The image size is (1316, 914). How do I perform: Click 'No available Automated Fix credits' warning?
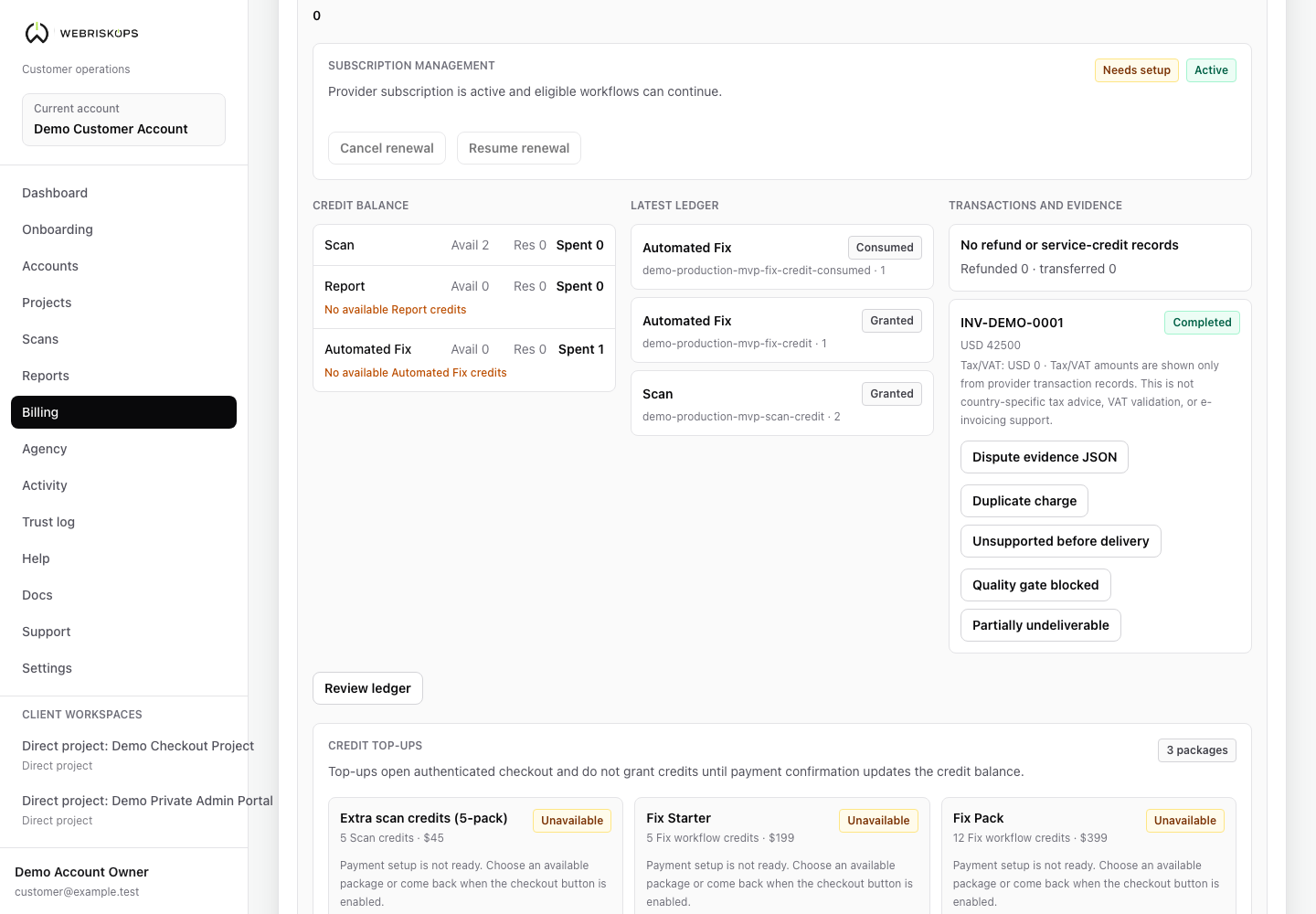pyautogui.click(x=415, y=373)
